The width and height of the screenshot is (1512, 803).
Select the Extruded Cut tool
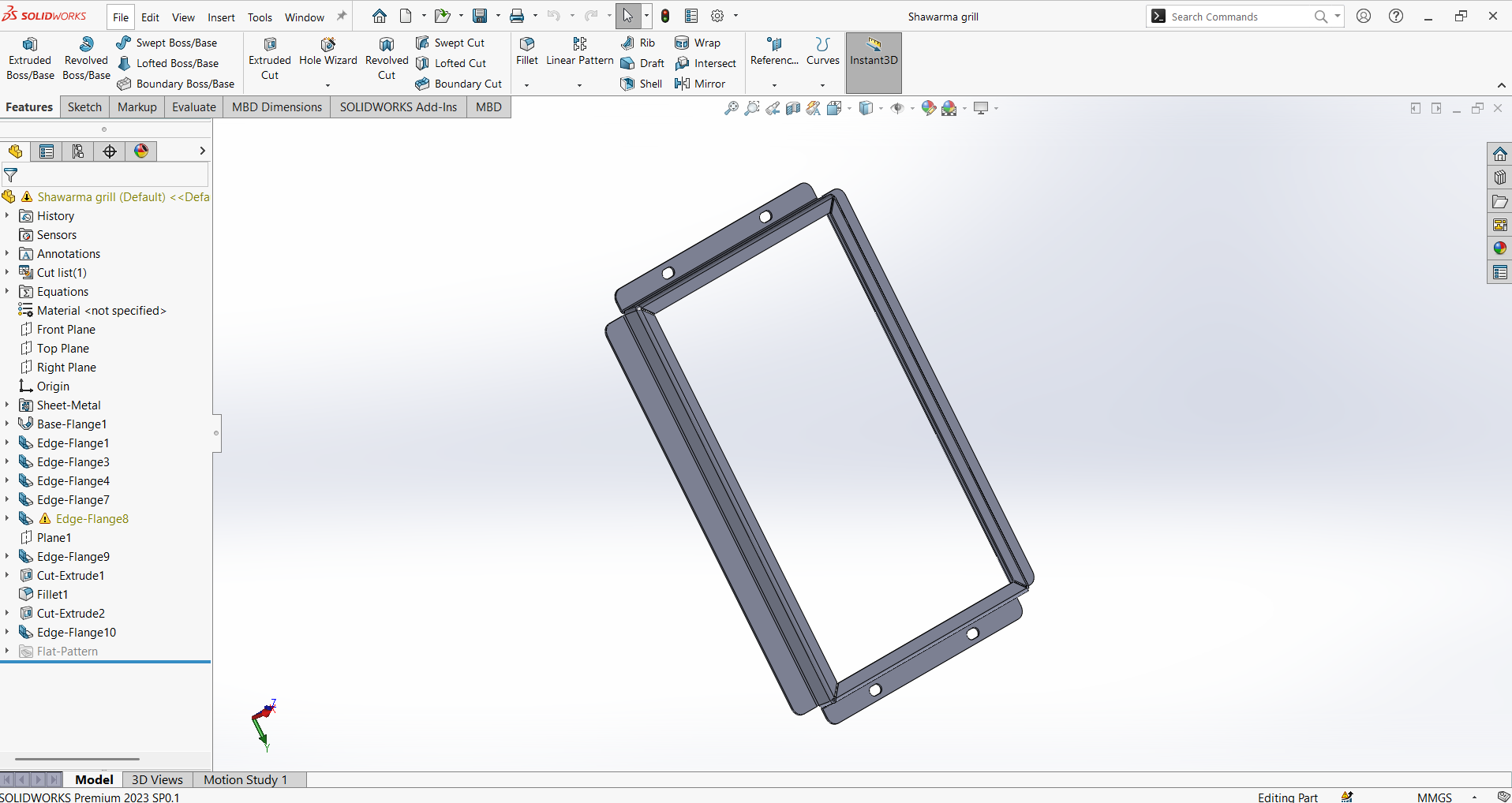click(270, 58)
